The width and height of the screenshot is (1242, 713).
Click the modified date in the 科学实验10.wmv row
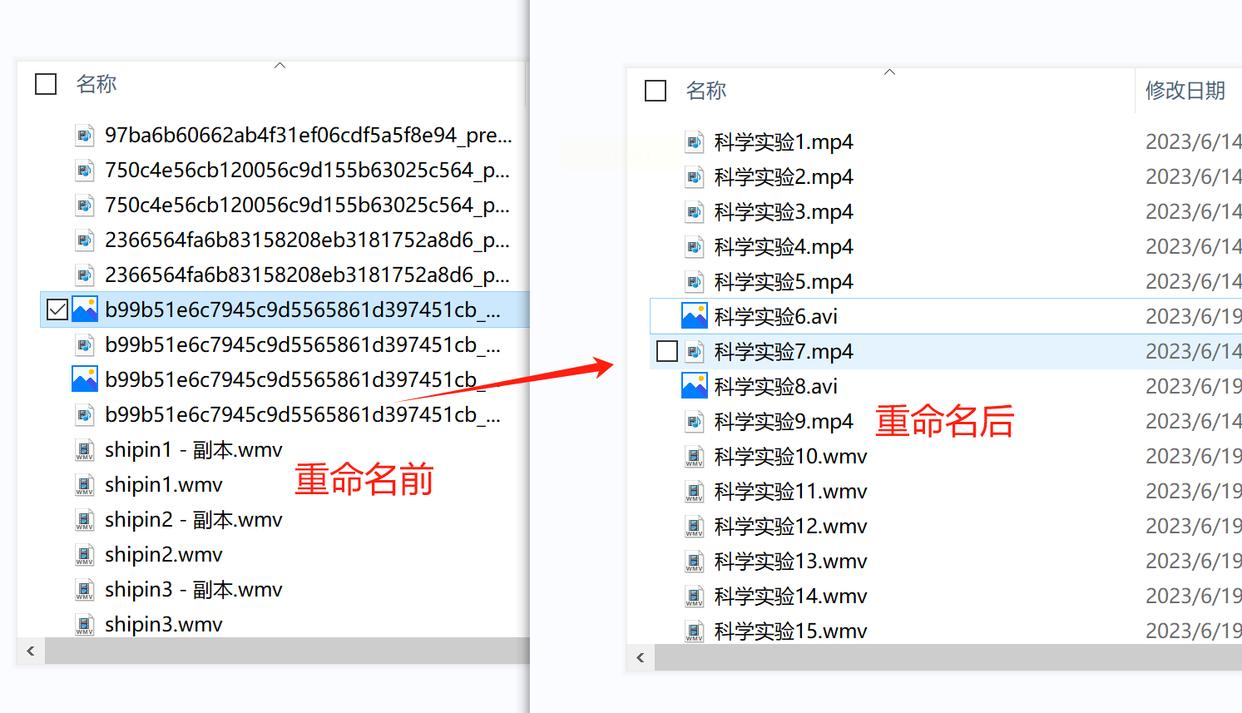point(1193,457)
